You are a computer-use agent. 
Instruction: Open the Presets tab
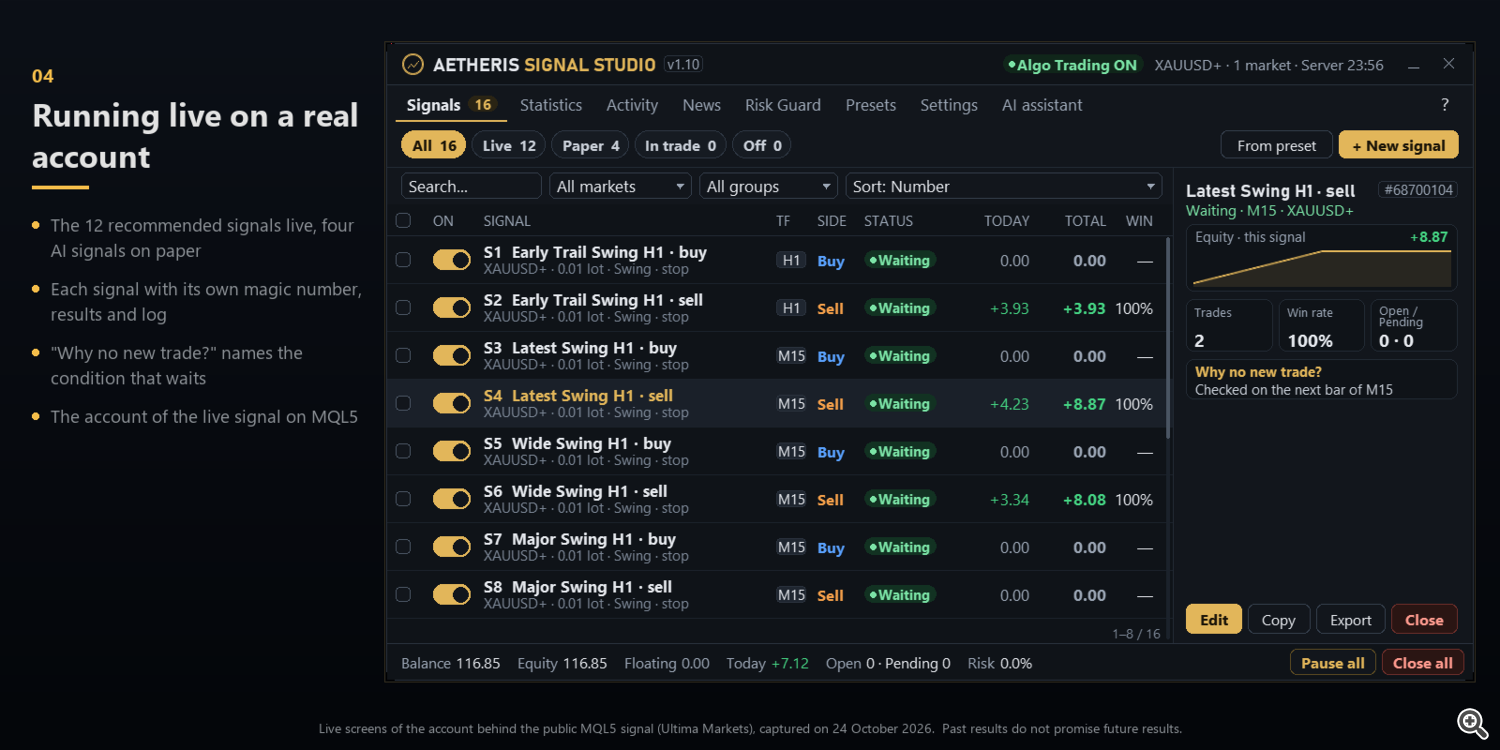(871, 105)
